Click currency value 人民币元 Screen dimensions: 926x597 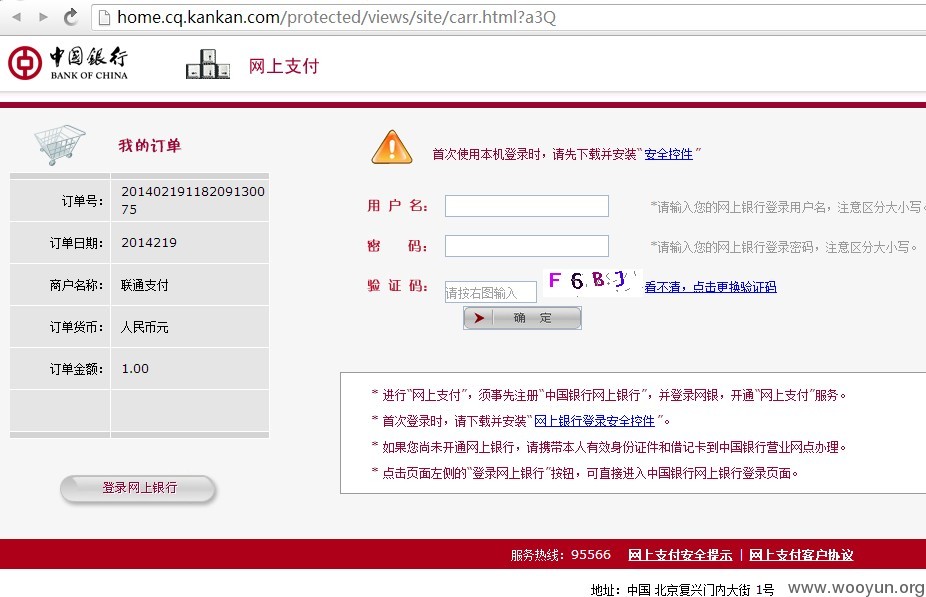point(145,327)
